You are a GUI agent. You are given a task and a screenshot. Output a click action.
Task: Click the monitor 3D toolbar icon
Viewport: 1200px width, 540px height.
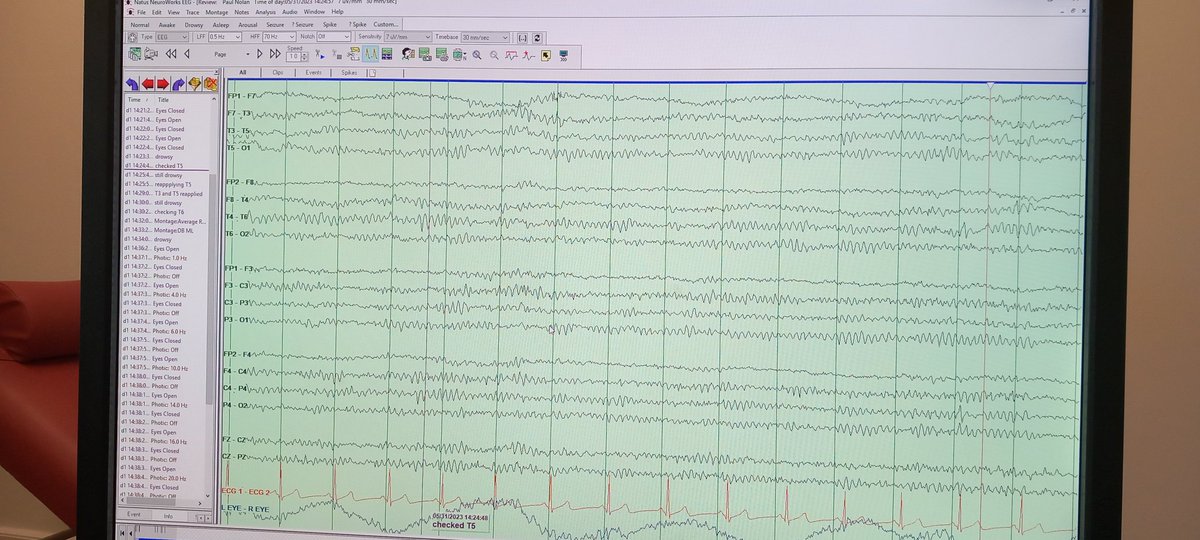(563, 54)
